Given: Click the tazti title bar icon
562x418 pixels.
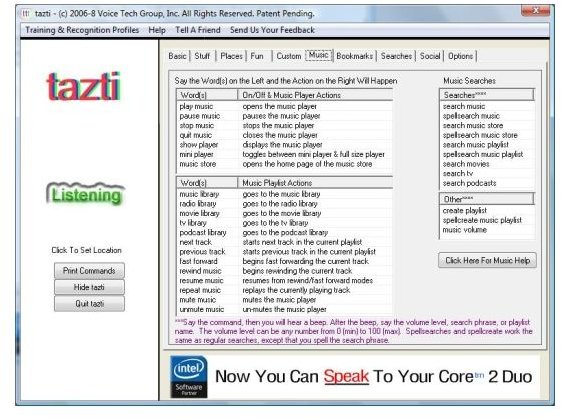Looking at the screenshot, I should click(26, 14).
